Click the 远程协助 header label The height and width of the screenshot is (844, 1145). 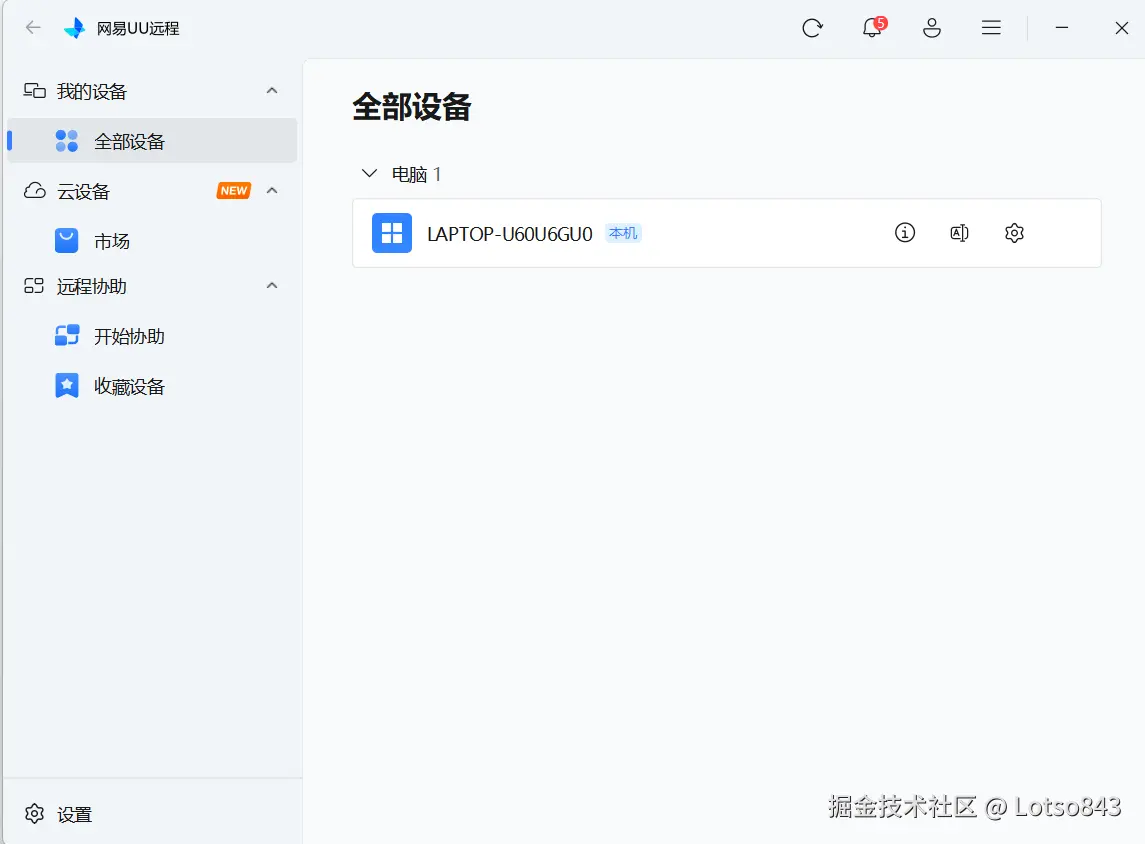[x=92, y=286]
